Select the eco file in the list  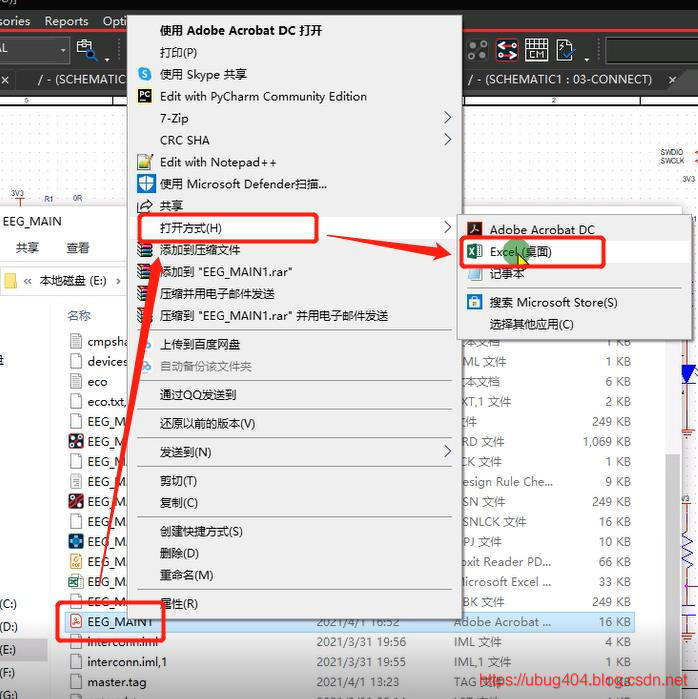[97, 382]
